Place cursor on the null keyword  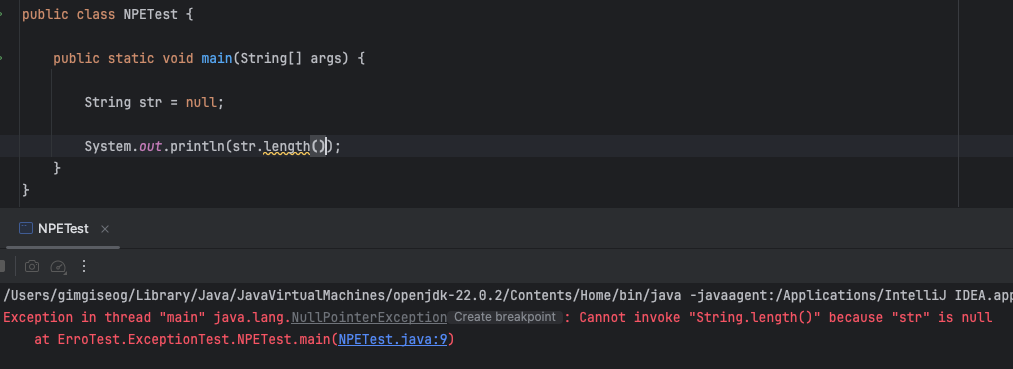pyautogui.click(x=201, y=102)
